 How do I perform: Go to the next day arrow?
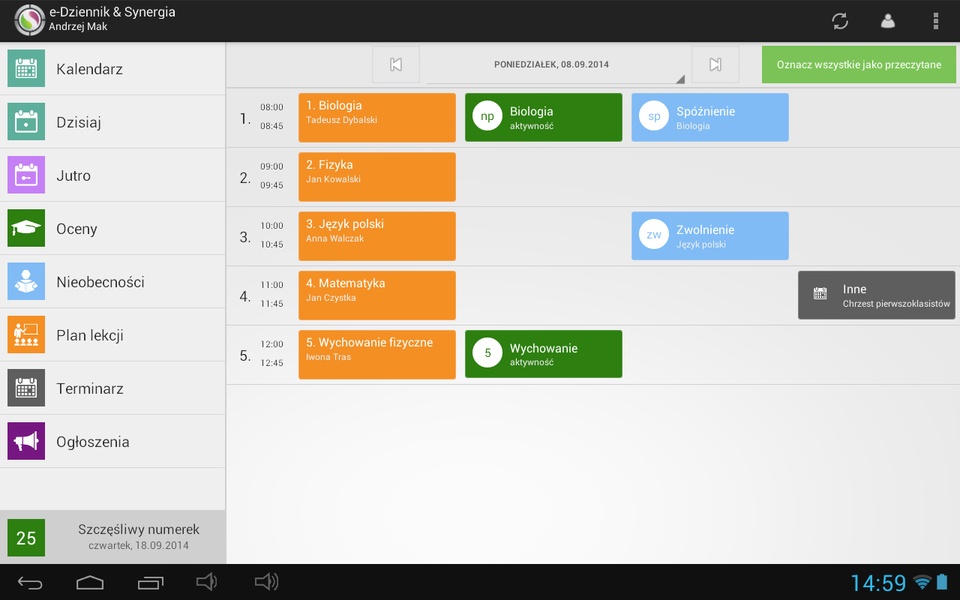[x=715, y=64]
